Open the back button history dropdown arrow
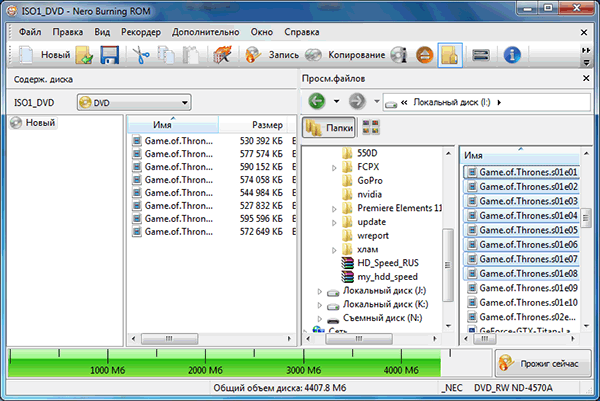This screenshot has height=401, width=600. (336, 101)
